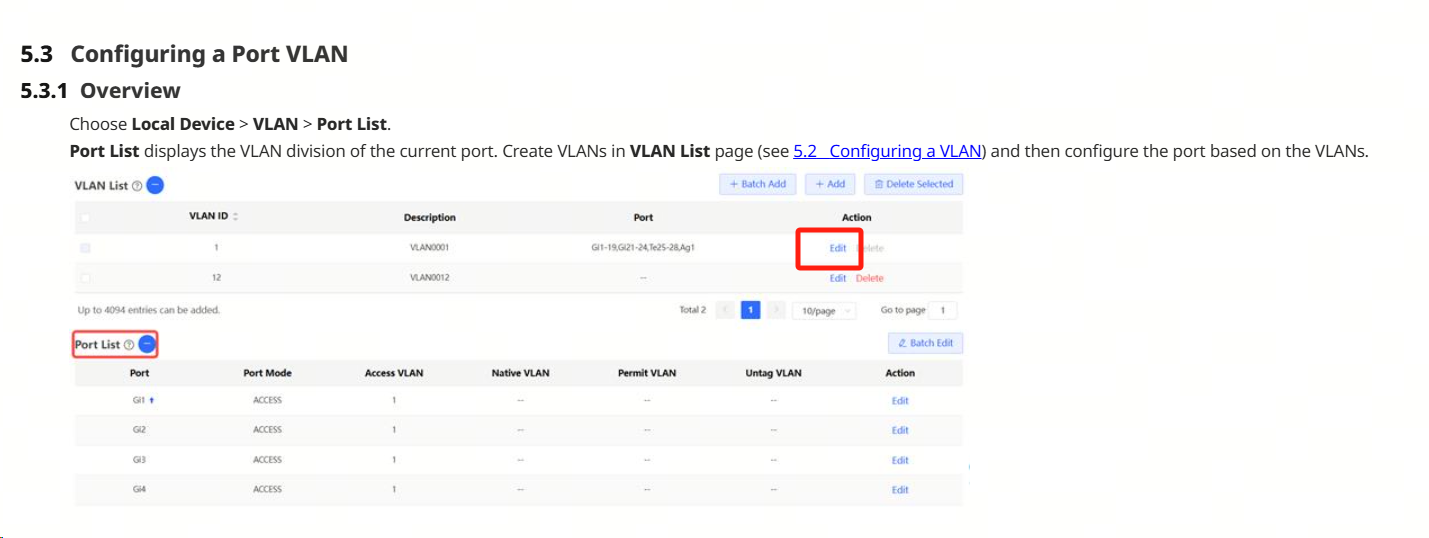The image size is (1429, 538).
Task: Click the Batch Edit button for ports
Action: 925,343
